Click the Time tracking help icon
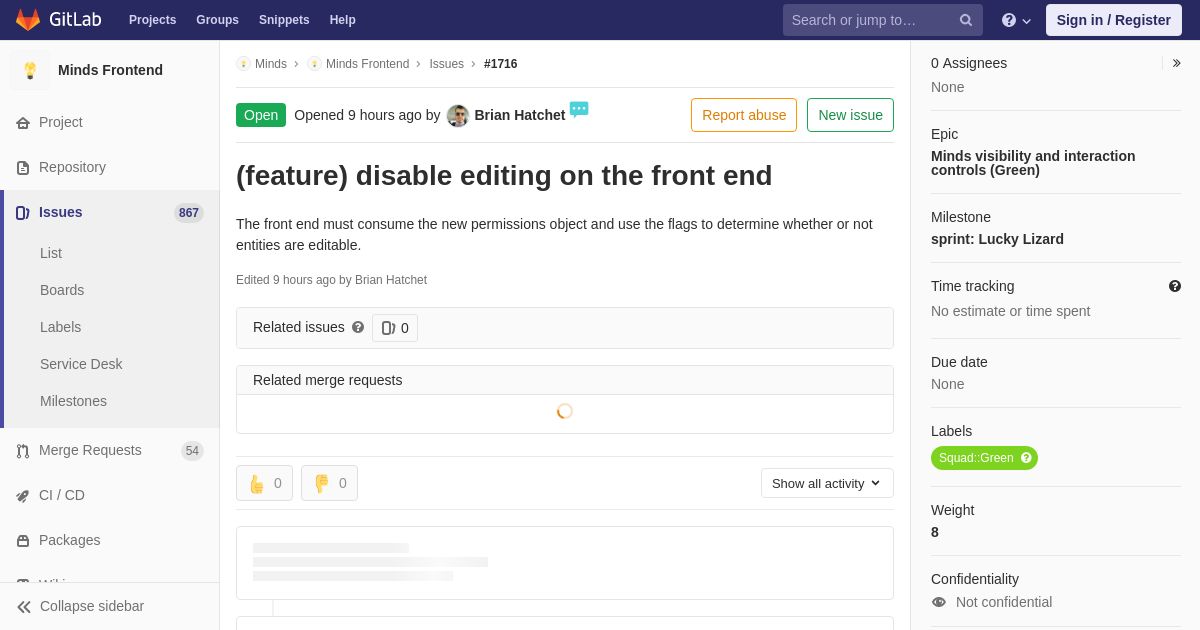Viewport: 1200px width, 630px height. (1175, 286)
